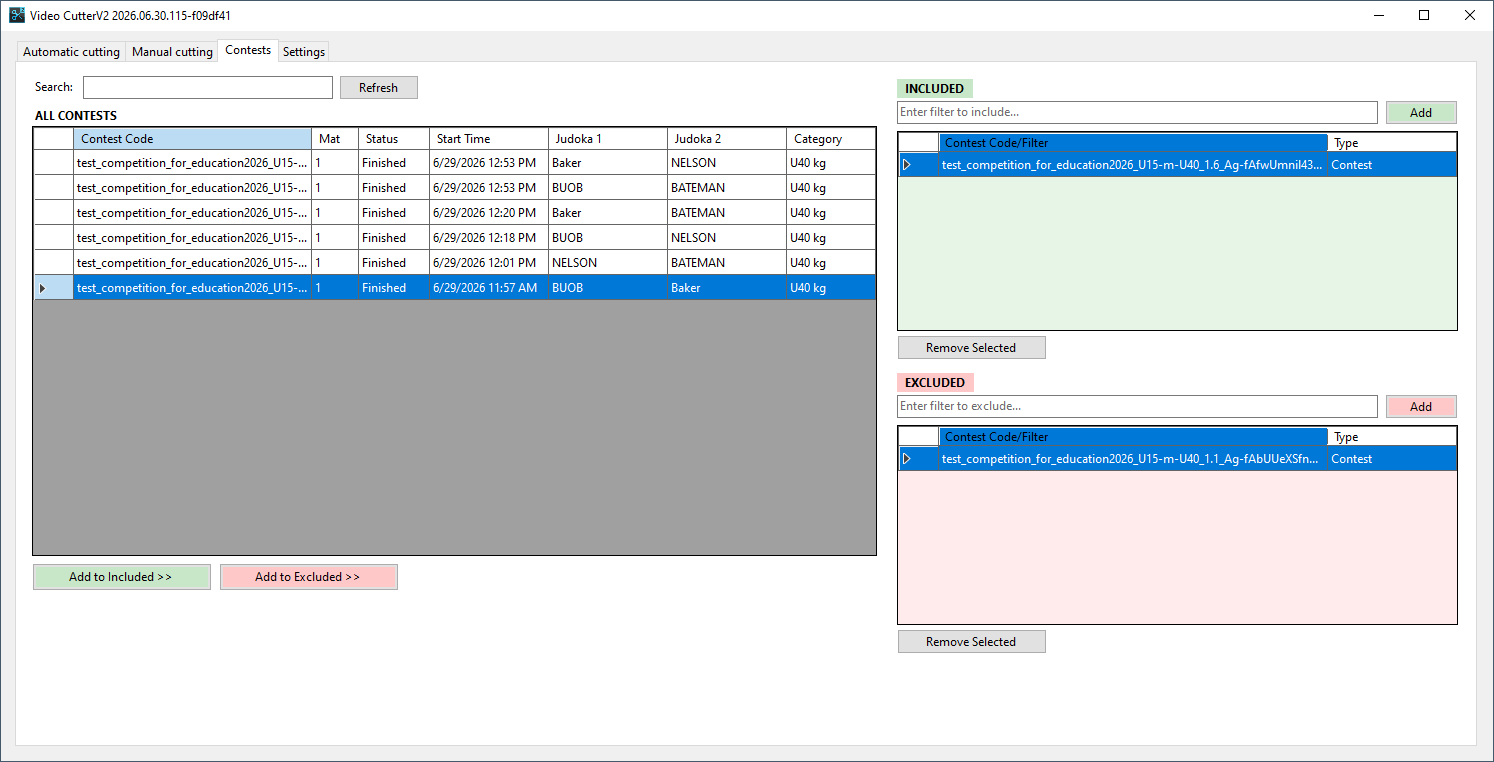Open the Settings tab
The height and width of the screenshot is (762, 1494).
click(304, 52)
